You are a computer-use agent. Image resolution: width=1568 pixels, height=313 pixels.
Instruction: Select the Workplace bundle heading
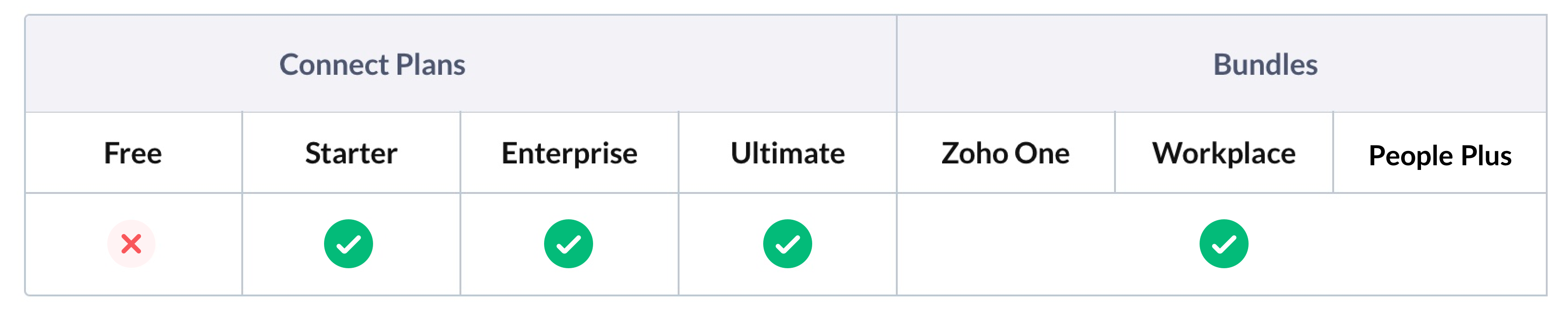tap(1224, 153)
